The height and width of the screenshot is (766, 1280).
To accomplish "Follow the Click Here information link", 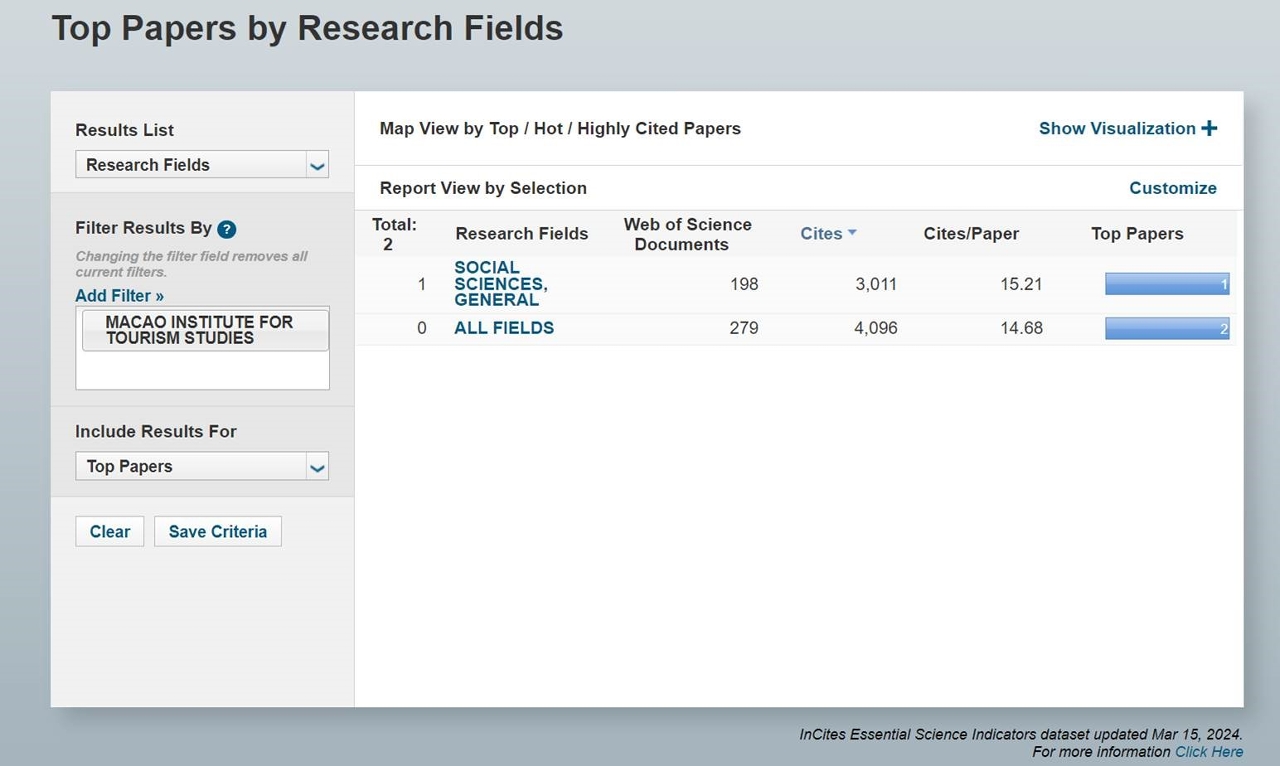I will (x=1208, y=752).
